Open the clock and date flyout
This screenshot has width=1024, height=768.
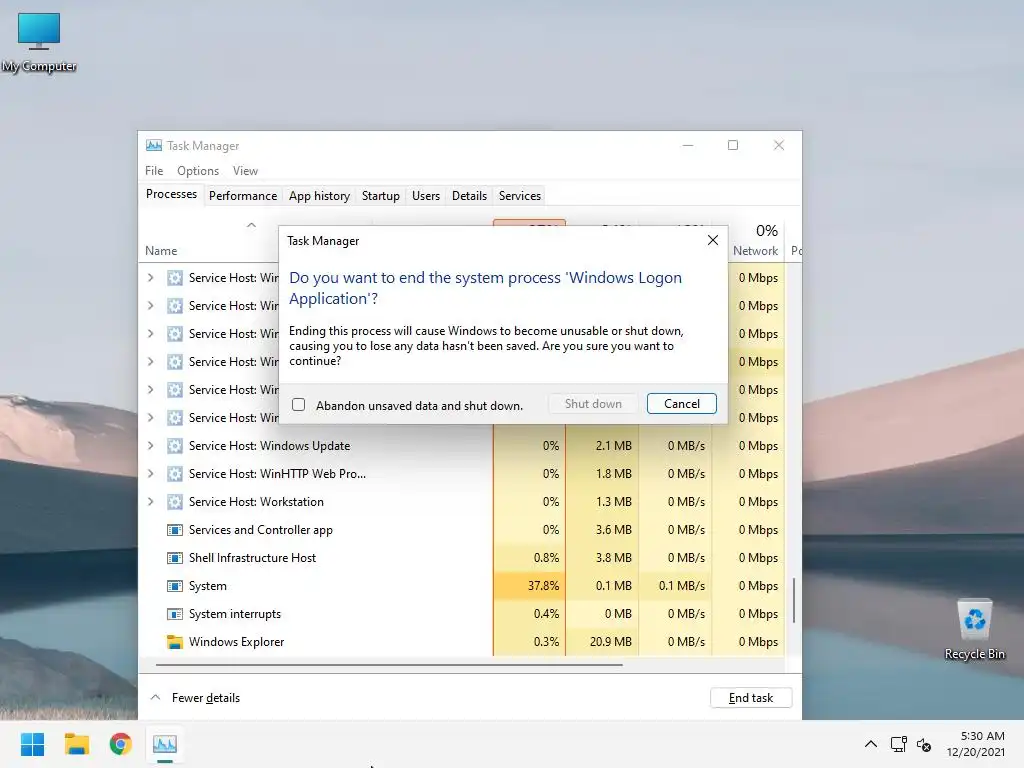pyautogui.click(x=976, y=744)
